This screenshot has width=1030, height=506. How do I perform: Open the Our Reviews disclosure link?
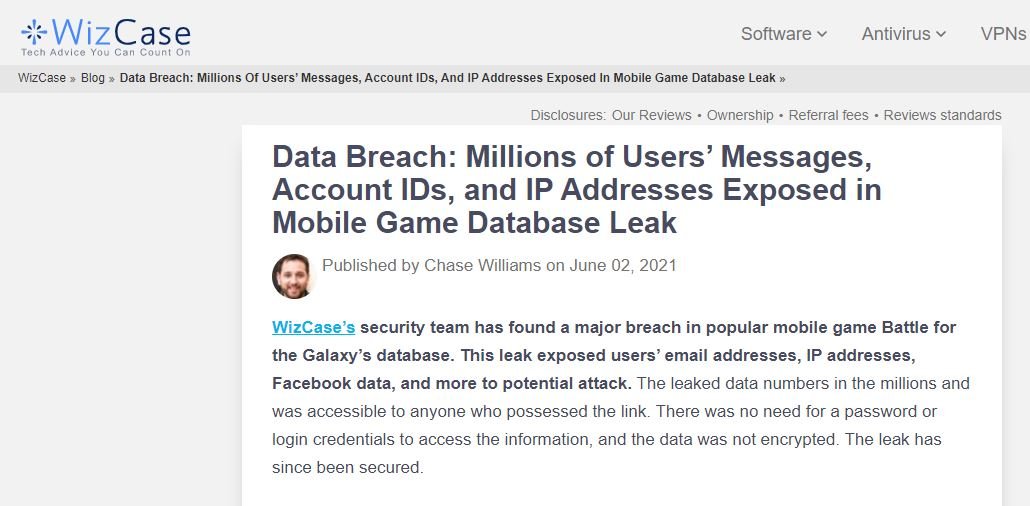652,115
